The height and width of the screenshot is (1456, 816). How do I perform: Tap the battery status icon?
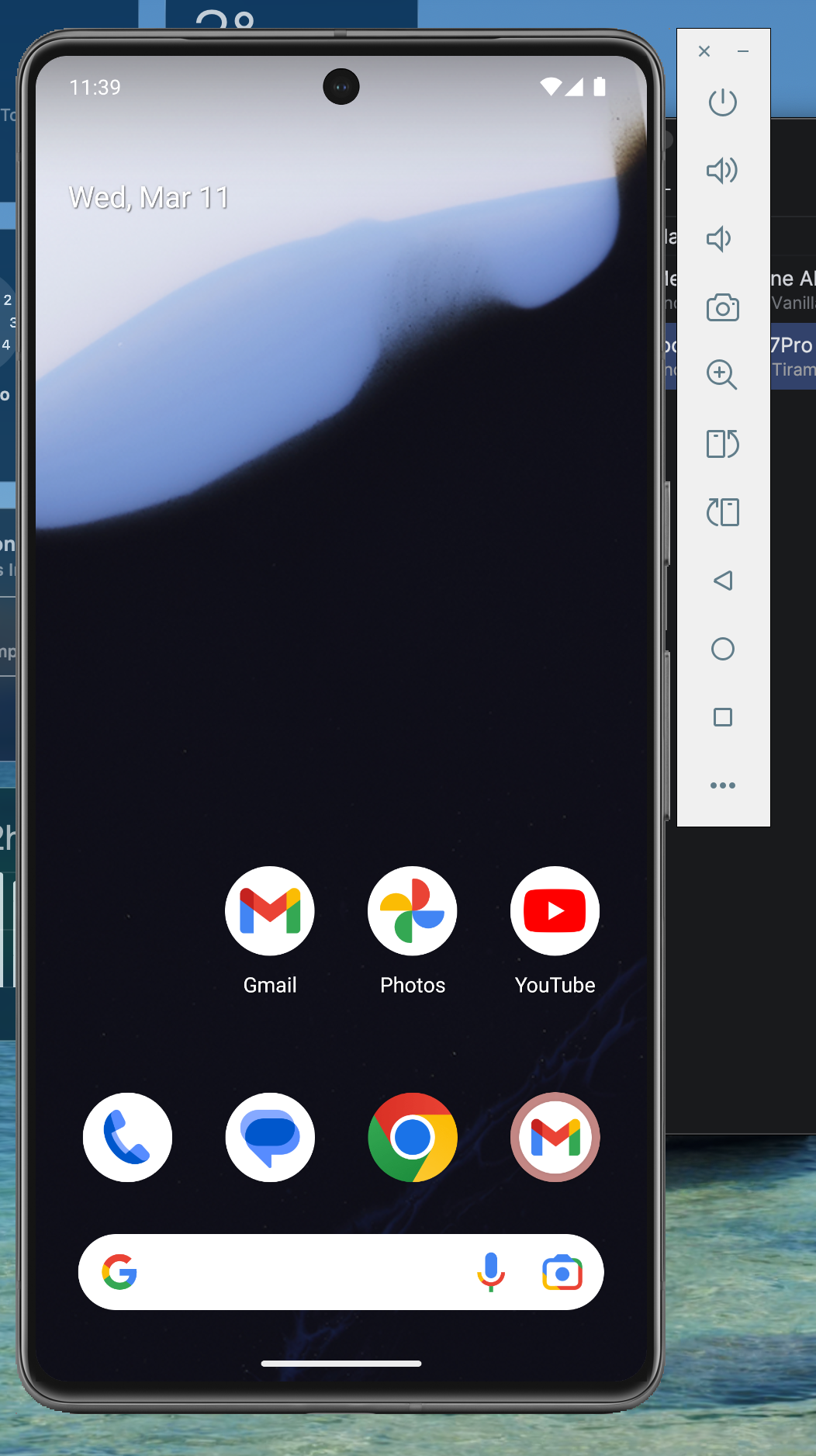tap(600, 86)
